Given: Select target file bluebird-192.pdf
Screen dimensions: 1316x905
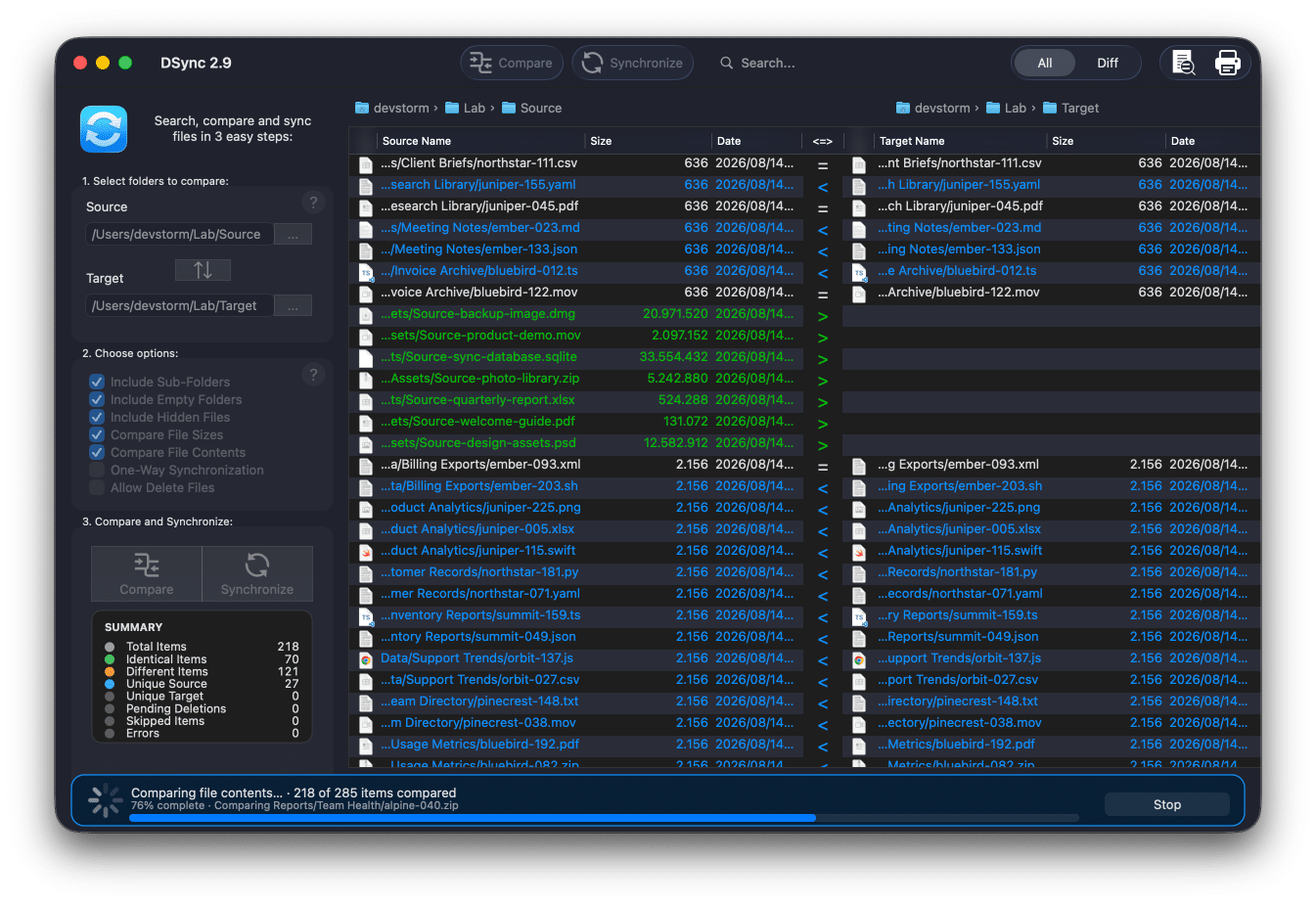Looking at the screenshot, I should pos(956,744).
